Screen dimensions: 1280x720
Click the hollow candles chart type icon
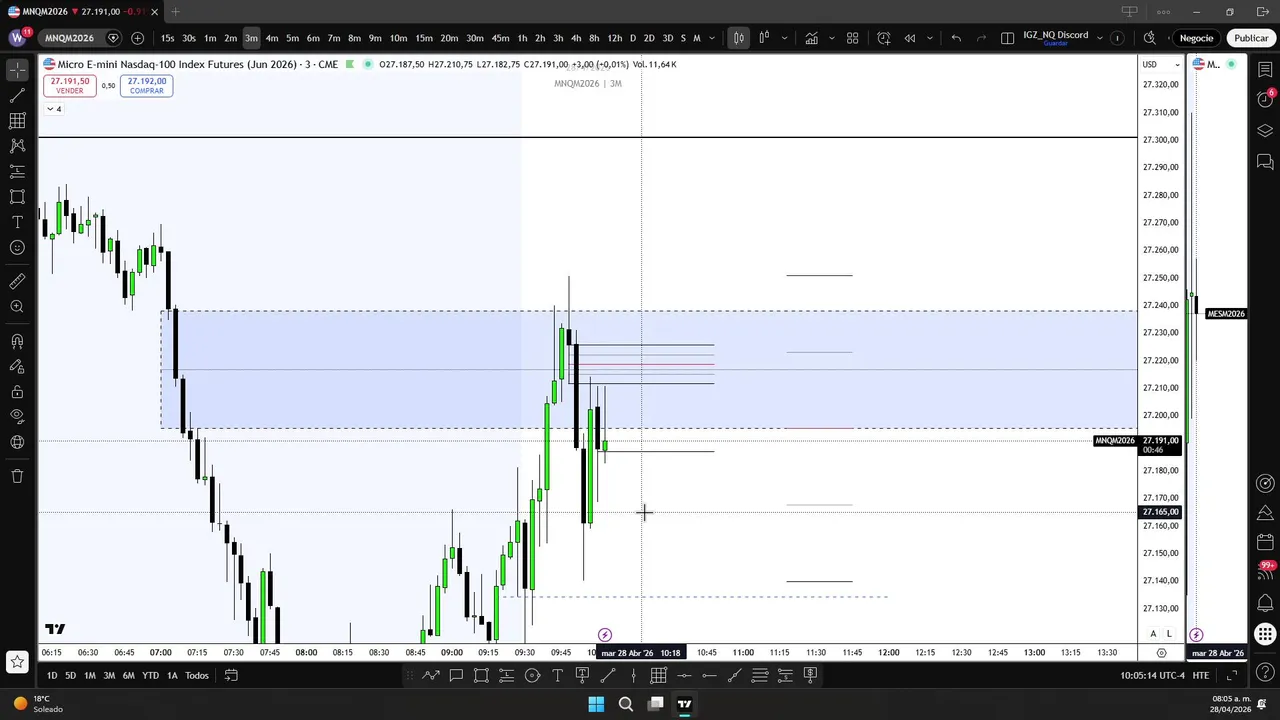[764, 38]
